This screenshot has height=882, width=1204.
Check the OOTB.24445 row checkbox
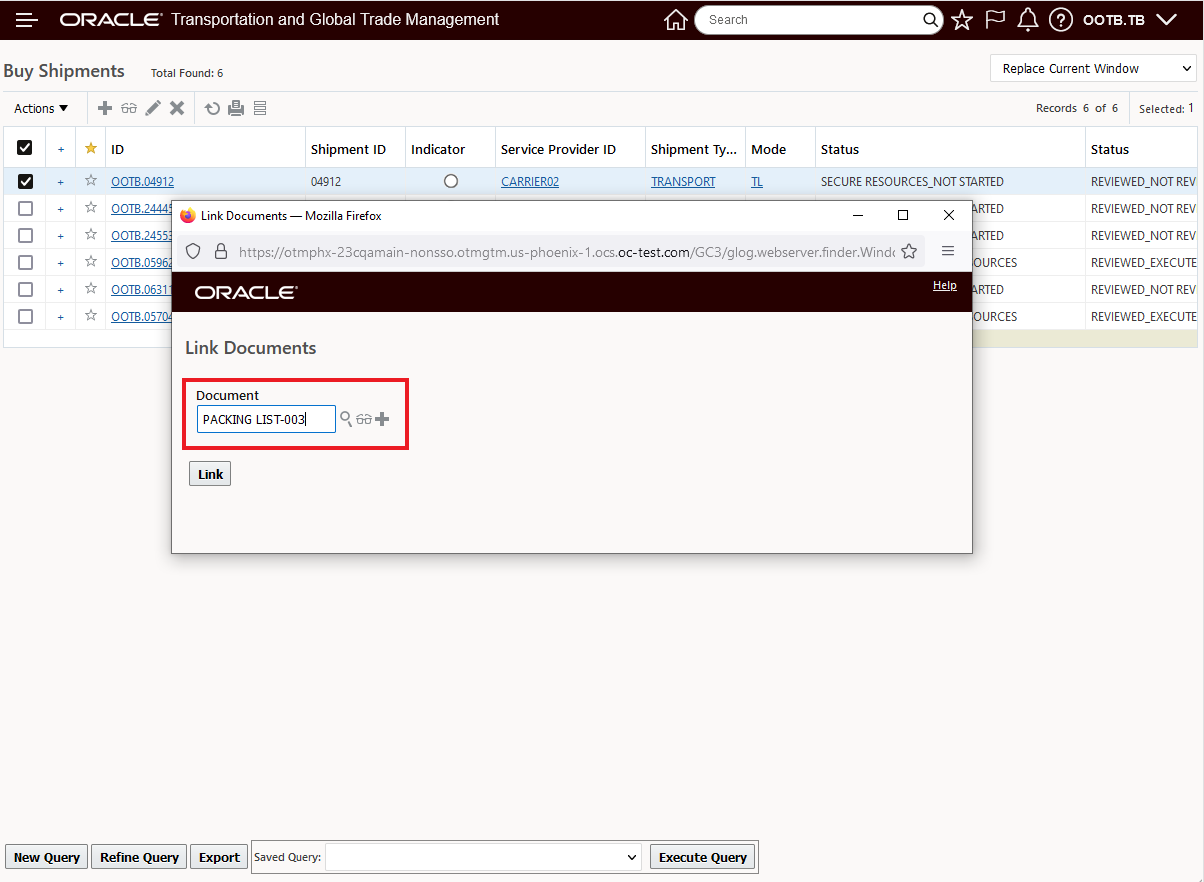[x=25, y=208]
